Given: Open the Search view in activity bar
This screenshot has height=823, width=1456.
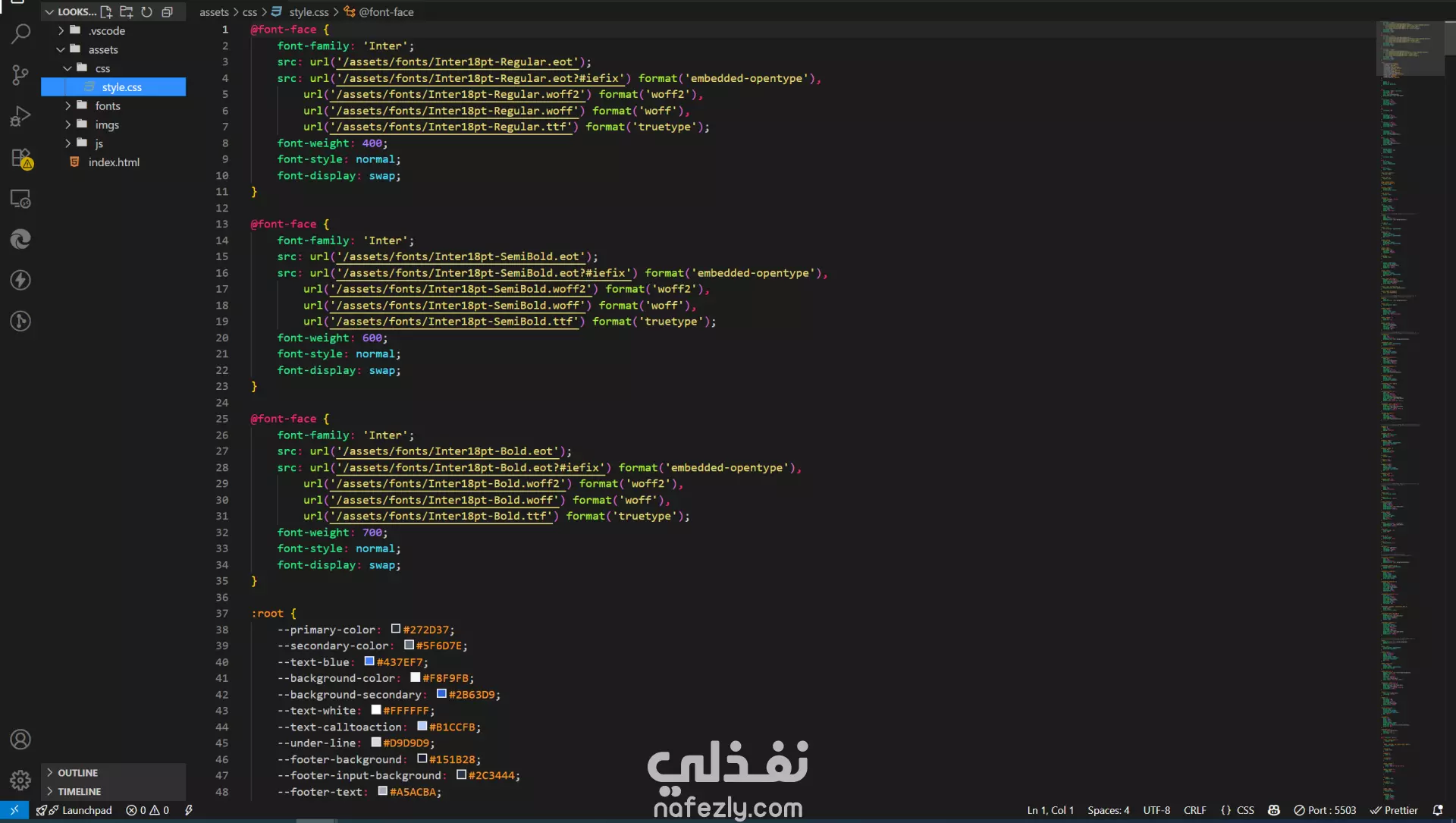Looking at the screenshot, I should click(20, 34).
